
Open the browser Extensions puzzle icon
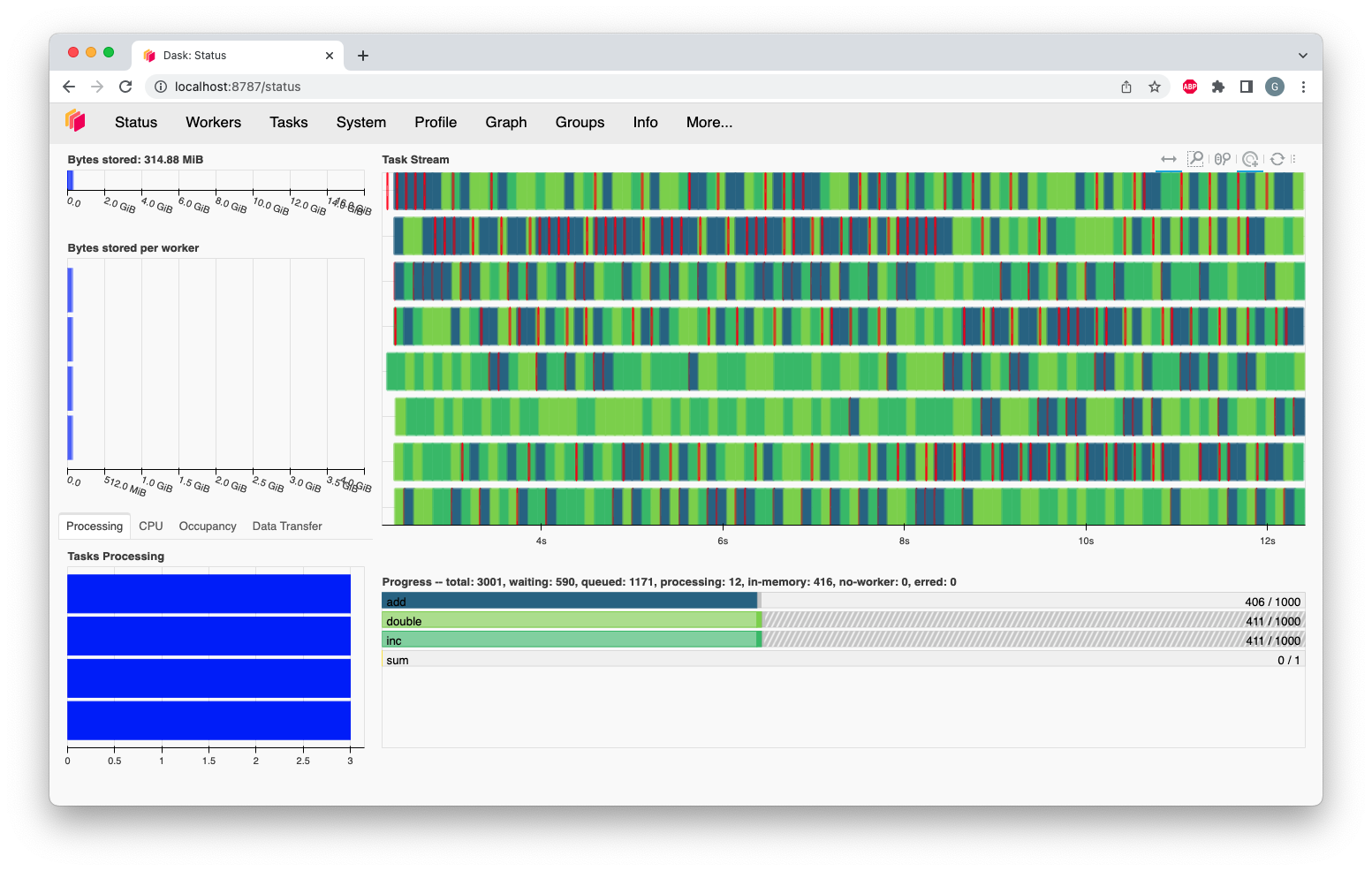pos(1218,87)
